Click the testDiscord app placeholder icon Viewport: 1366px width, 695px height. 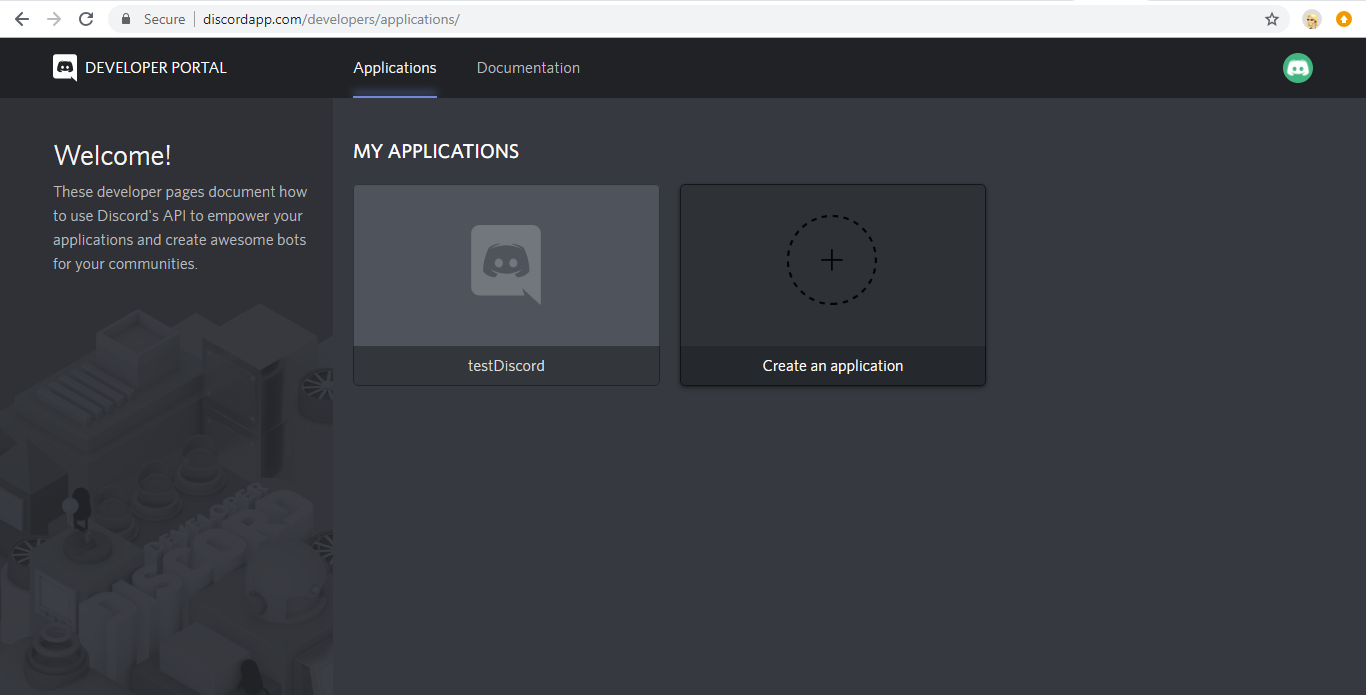coord(506,264)
